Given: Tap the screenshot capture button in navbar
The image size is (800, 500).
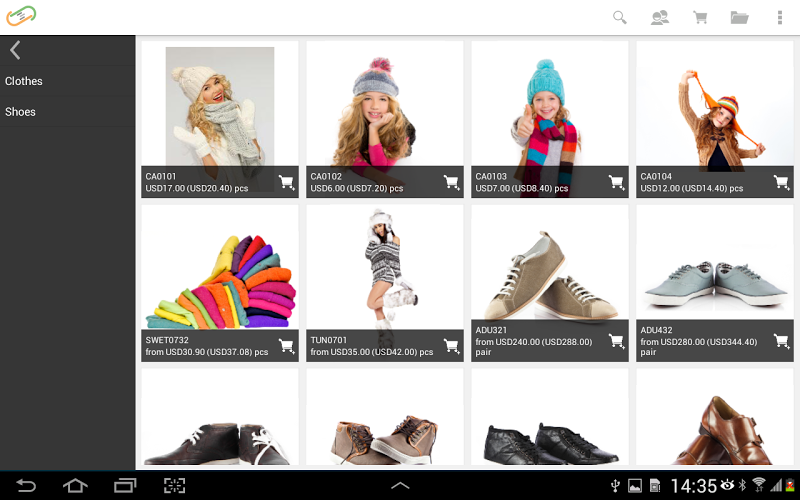Looking at the screenshot, I should coord(174,485).
